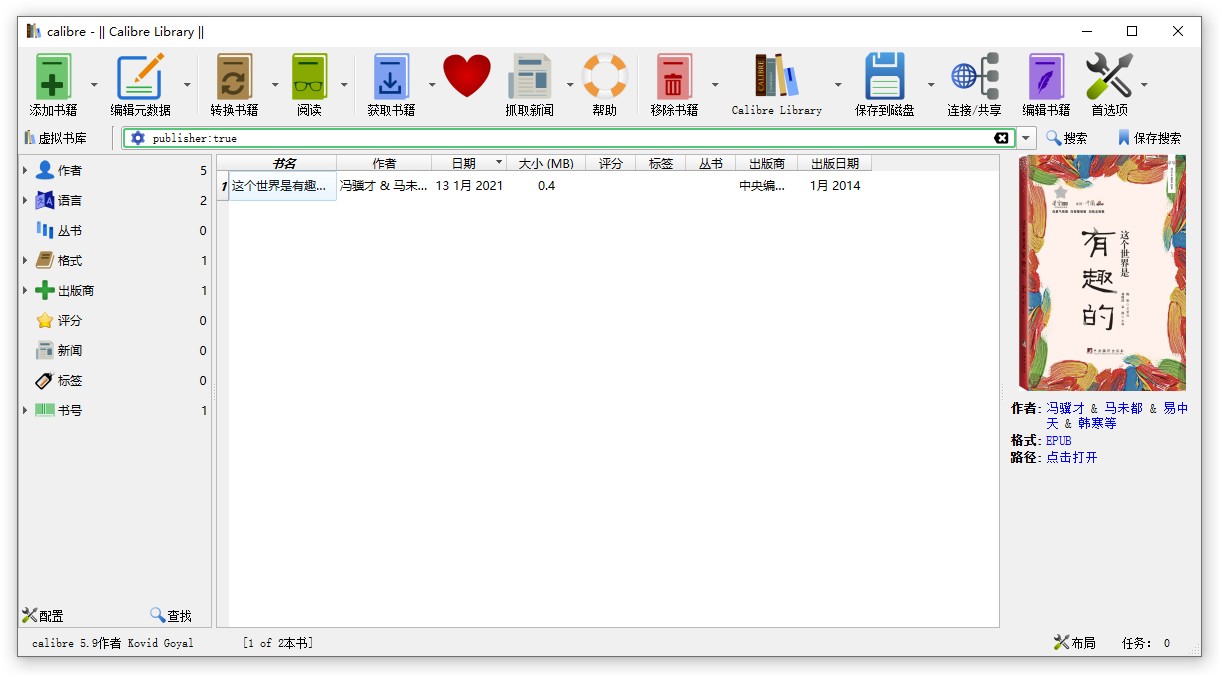This screenshot has width=1219, height=675.
Task: Click 配置 (Configure) in tag browser
Action: [42, 616]
